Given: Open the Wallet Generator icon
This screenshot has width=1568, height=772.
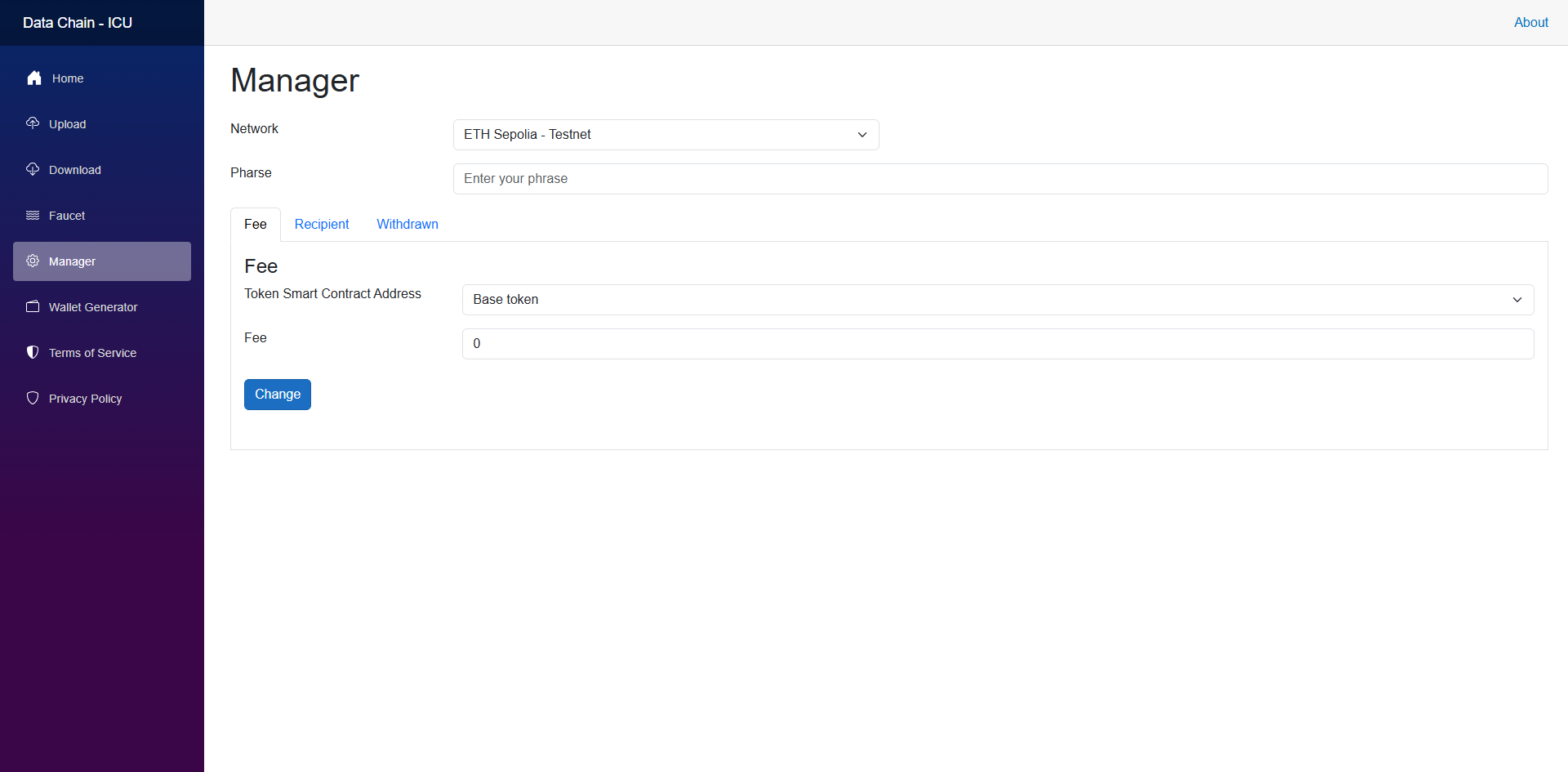Looking at the screenshot, I should pyautogui.click(x=32, y=306).
